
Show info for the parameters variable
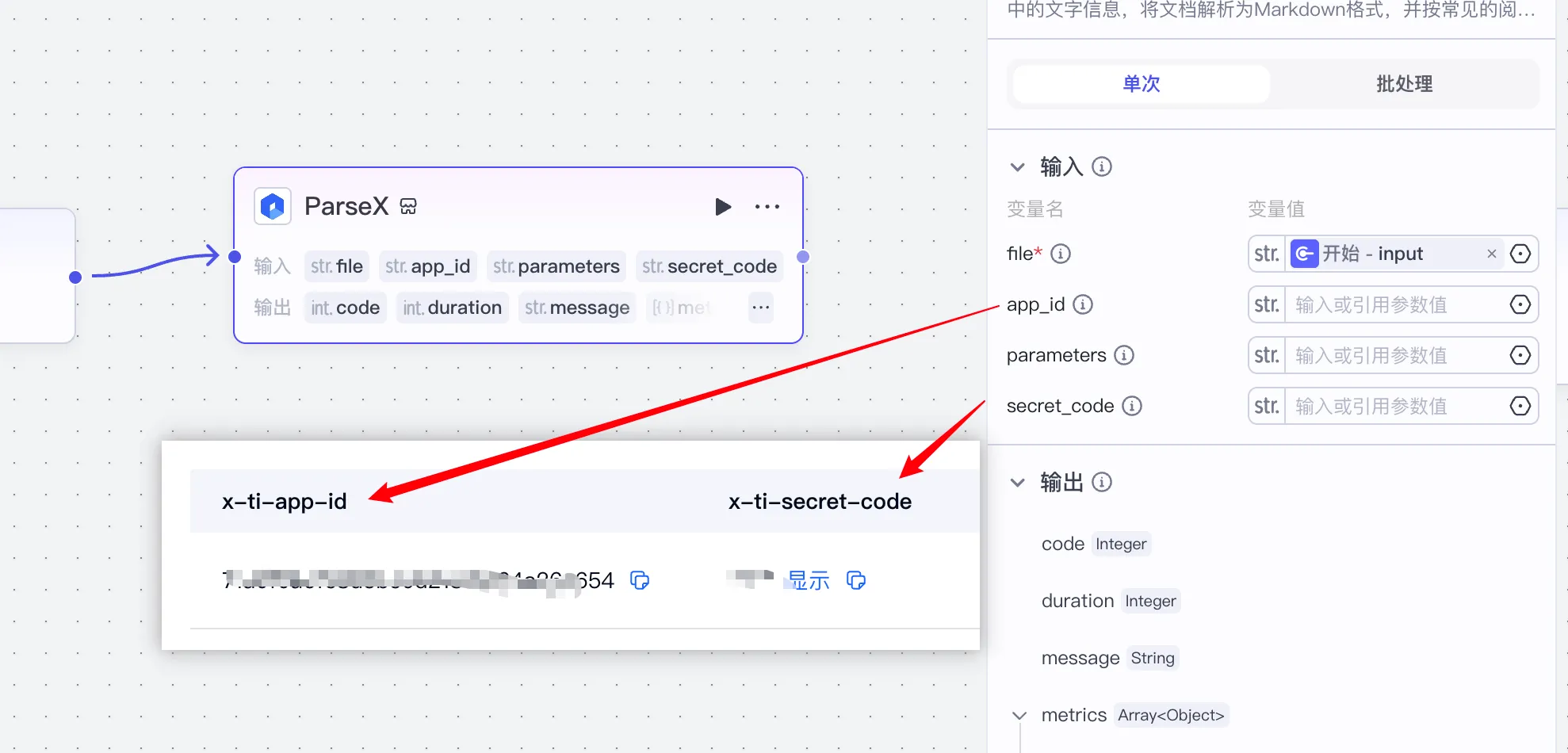click(1124, 355)
